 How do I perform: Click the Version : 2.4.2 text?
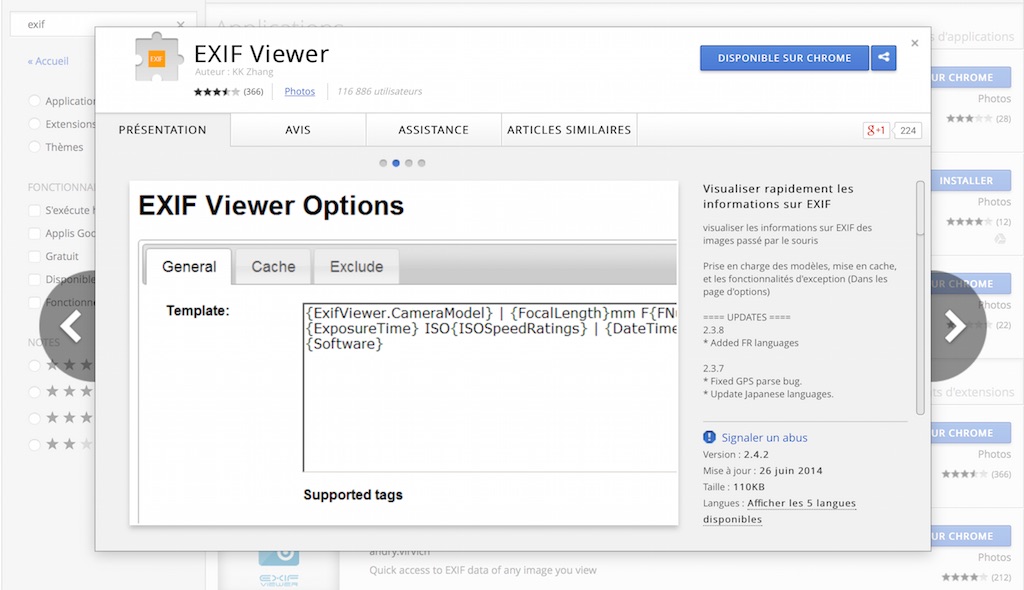pyautogui.click(x=735, y=454)
